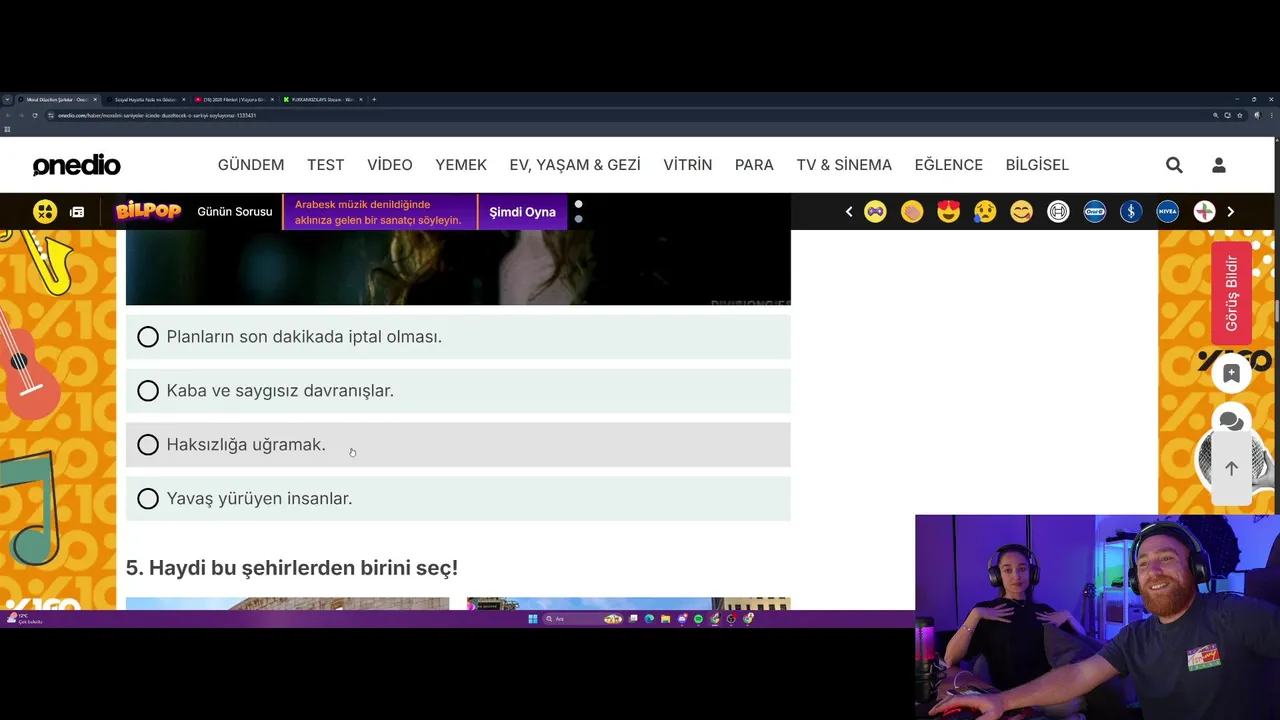The image size is (1280, 720).
Task: Open the TV & SİNEMA menu item
Action: pyautogui.click(x=844, y=165)
